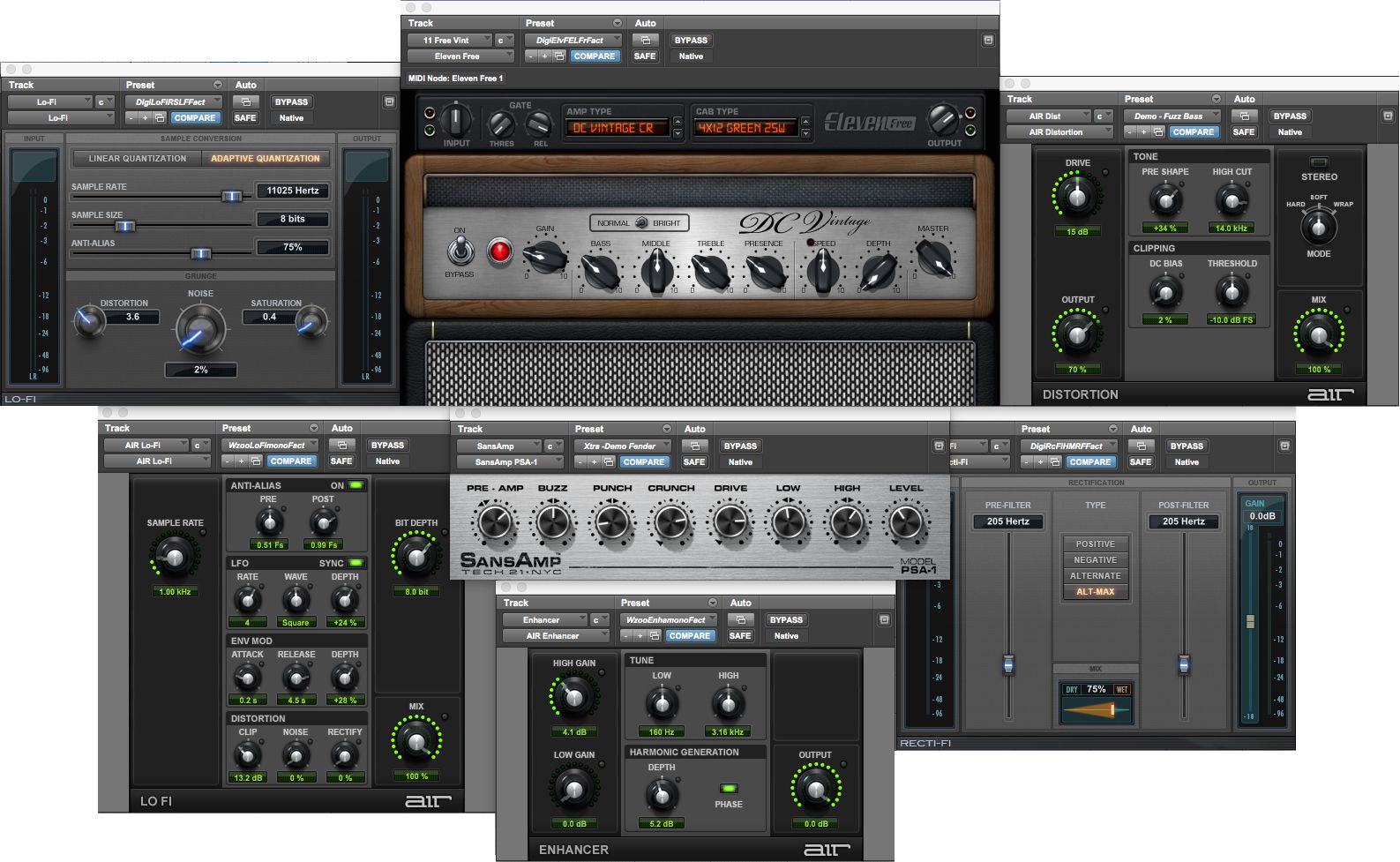Click the ANTI-ALIAS slider in Lo-Fi

pyautogui.click(x=201, y=254)
